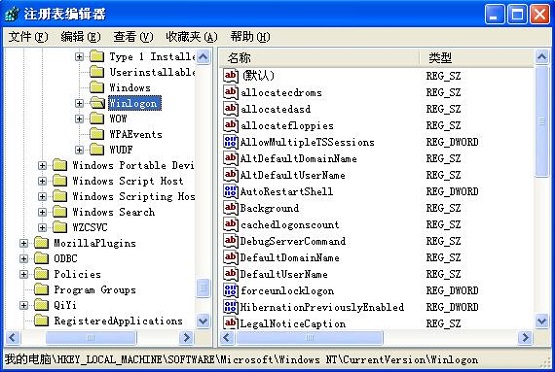Click the QiYi folder icon
The height and width of the screenshot is (372, 555).
[41, 305]
